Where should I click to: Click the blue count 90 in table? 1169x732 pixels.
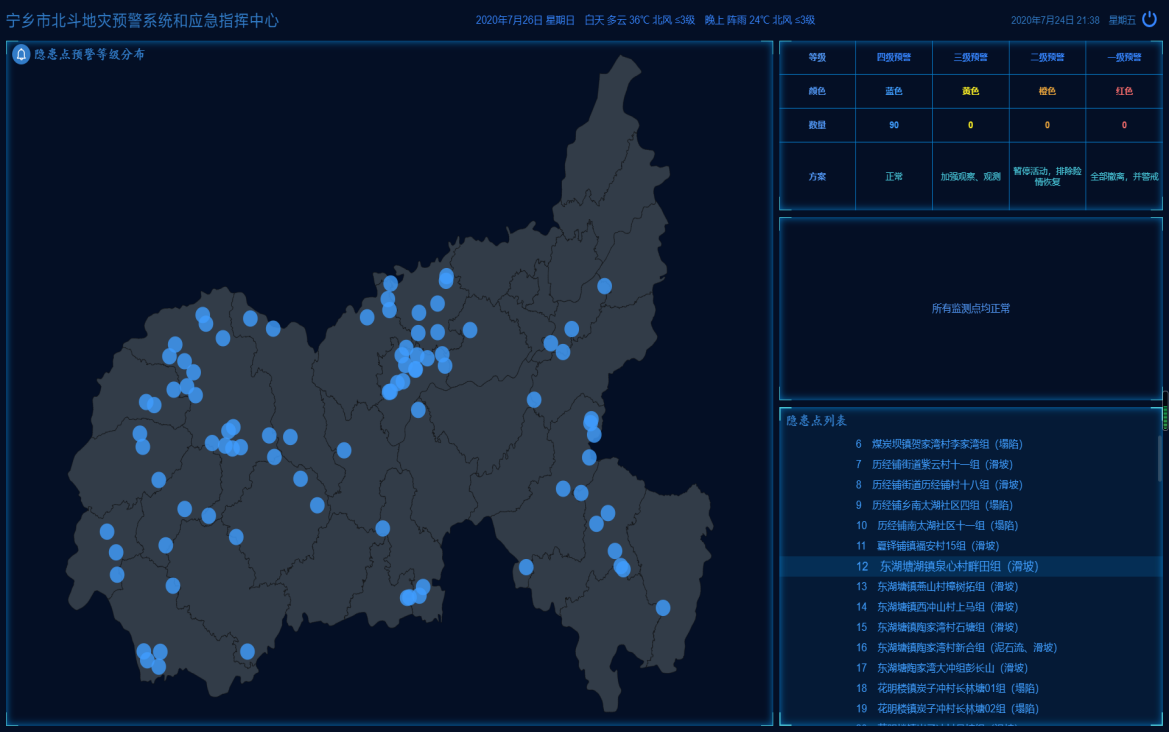tap(894, 125)
